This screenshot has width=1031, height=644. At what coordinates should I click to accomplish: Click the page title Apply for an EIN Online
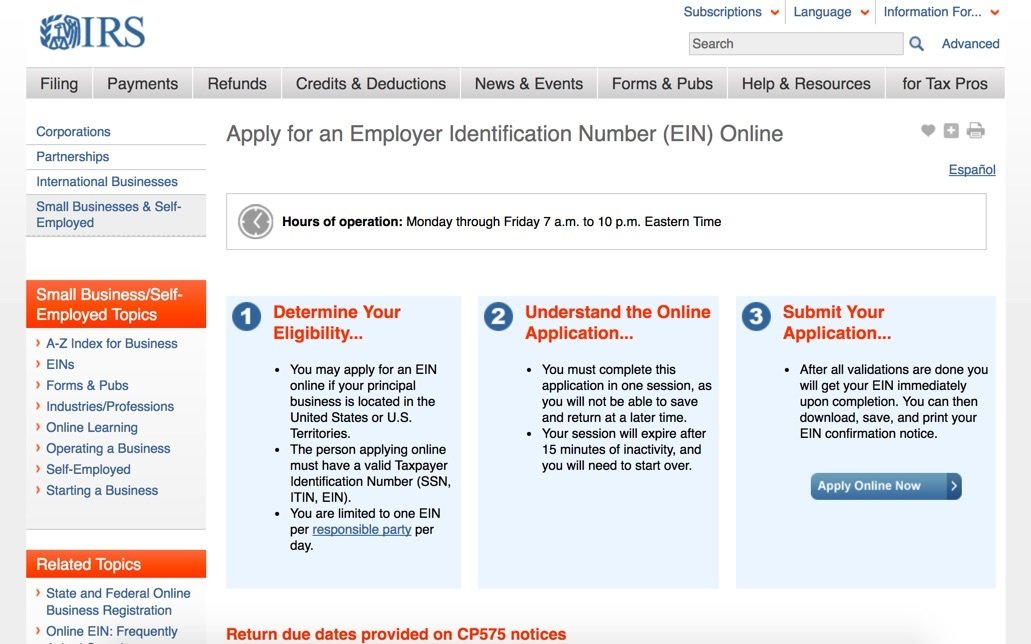pyautogui.click(x=504, y=134)
